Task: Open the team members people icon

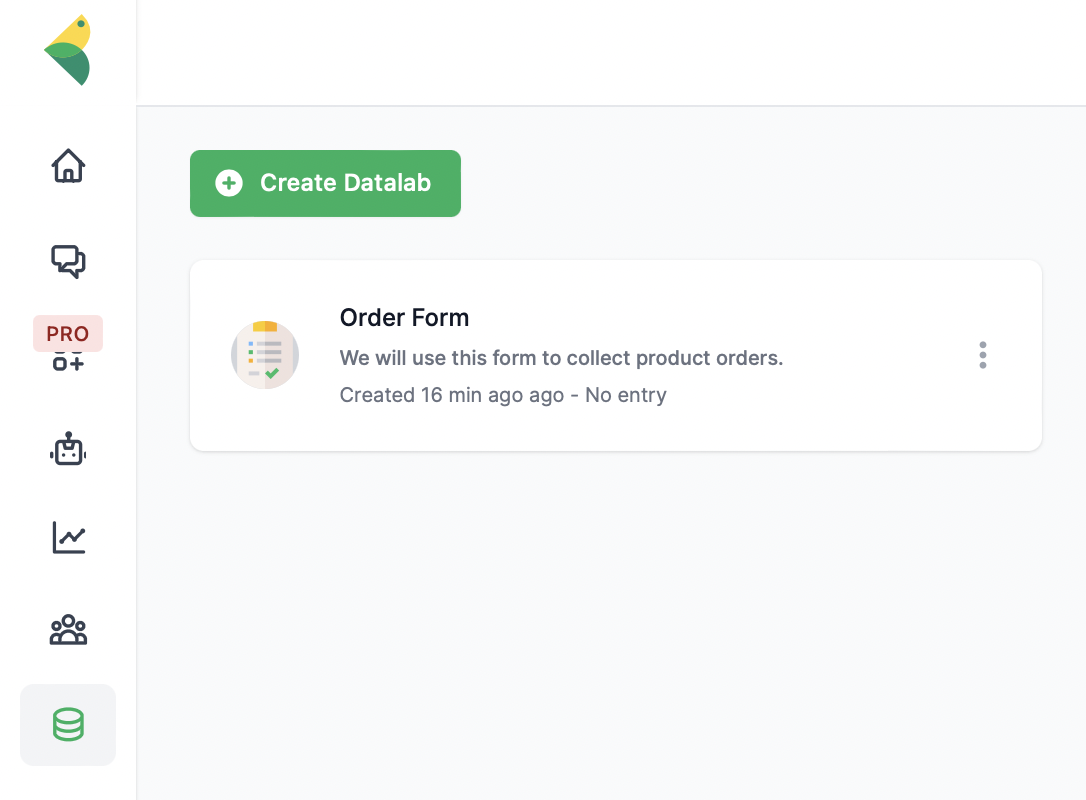Action: pos(68,630)
